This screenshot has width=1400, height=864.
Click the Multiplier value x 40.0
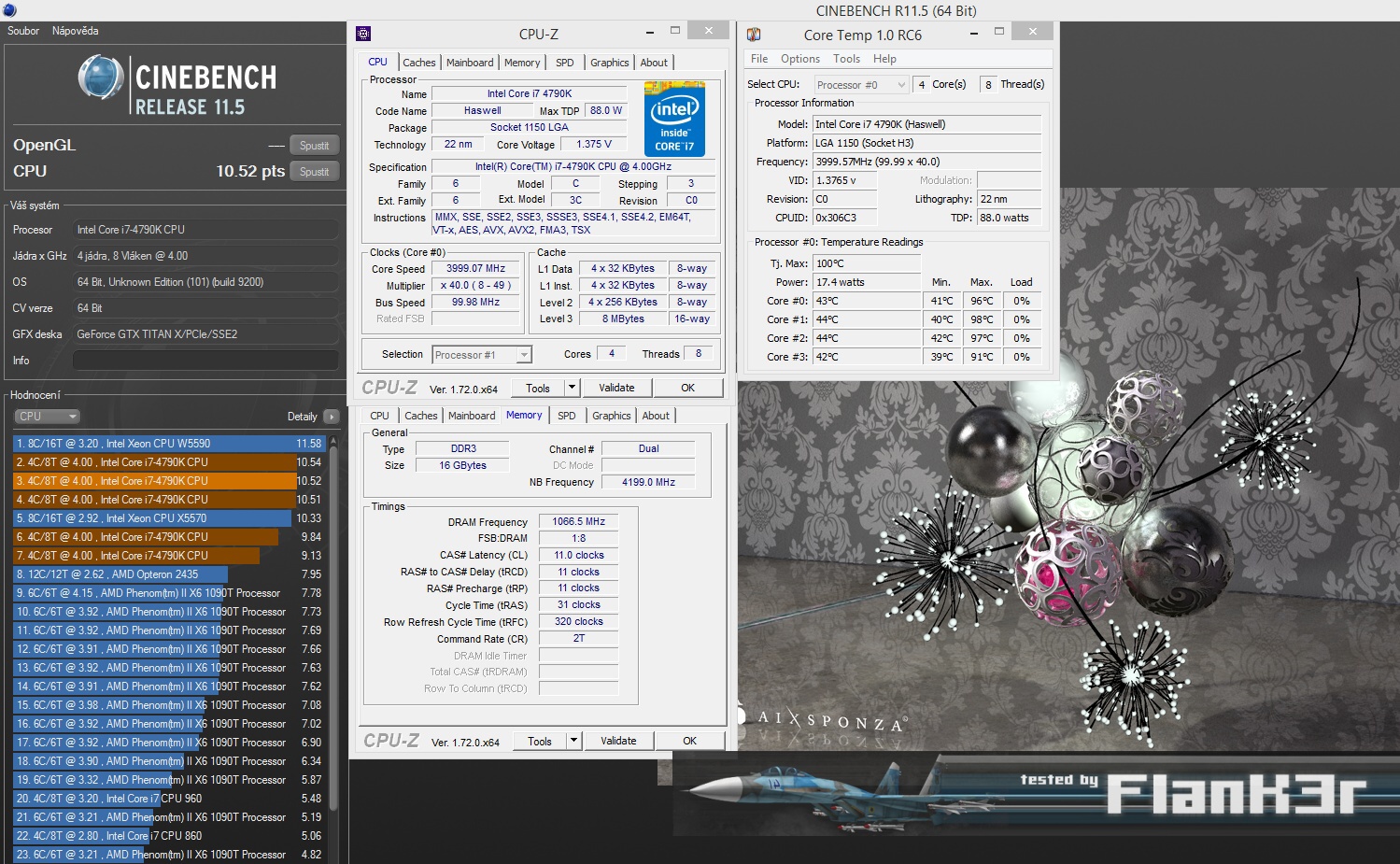point(475,286)
